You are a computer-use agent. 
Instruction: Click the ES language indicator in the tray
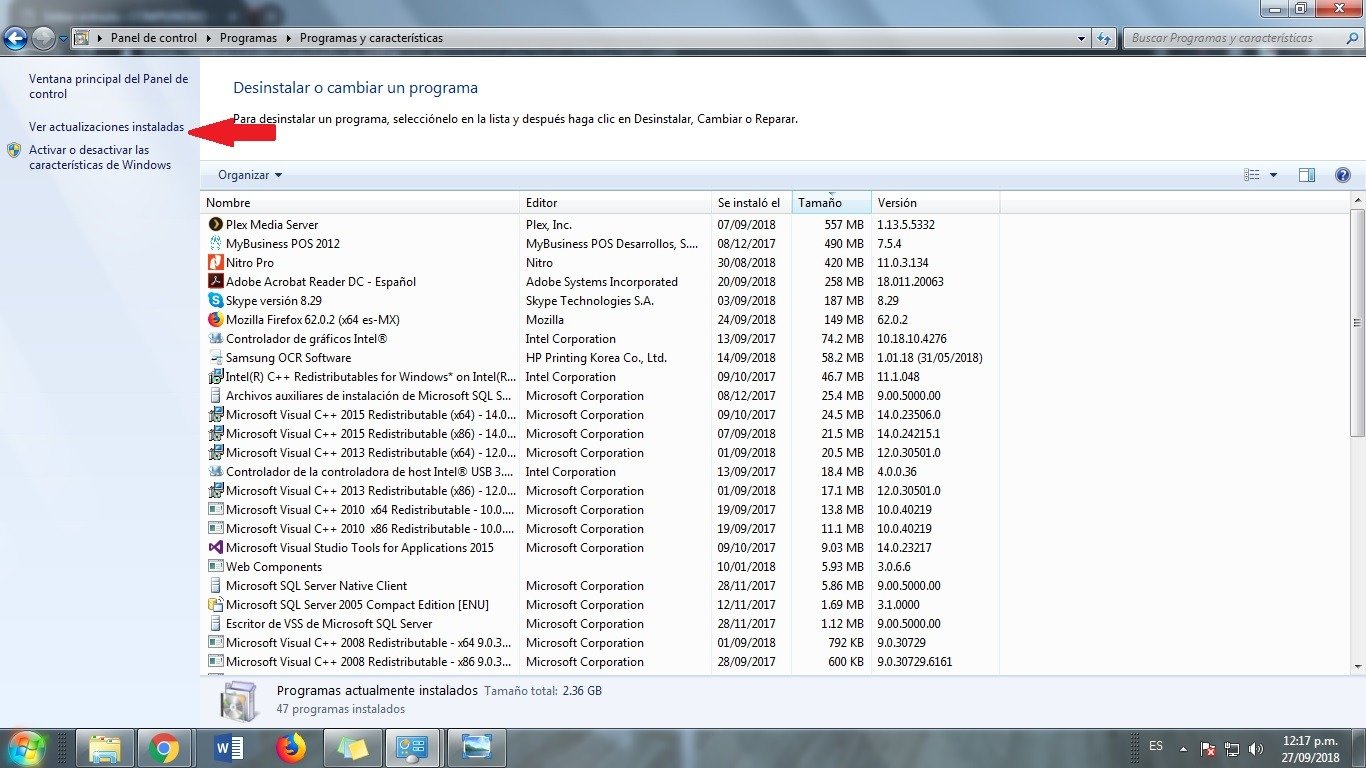tap(1156, 746)
